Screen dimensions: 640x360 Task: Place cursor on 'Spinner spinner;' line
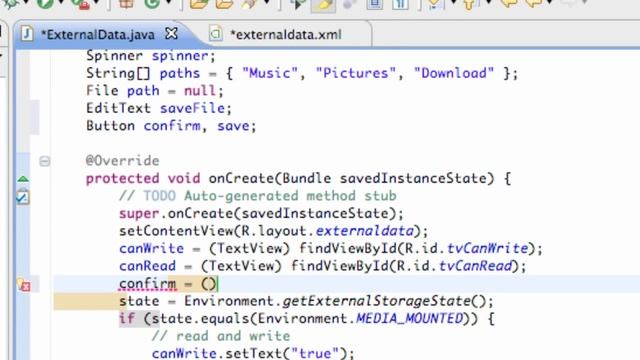click(x=151, y=56)
